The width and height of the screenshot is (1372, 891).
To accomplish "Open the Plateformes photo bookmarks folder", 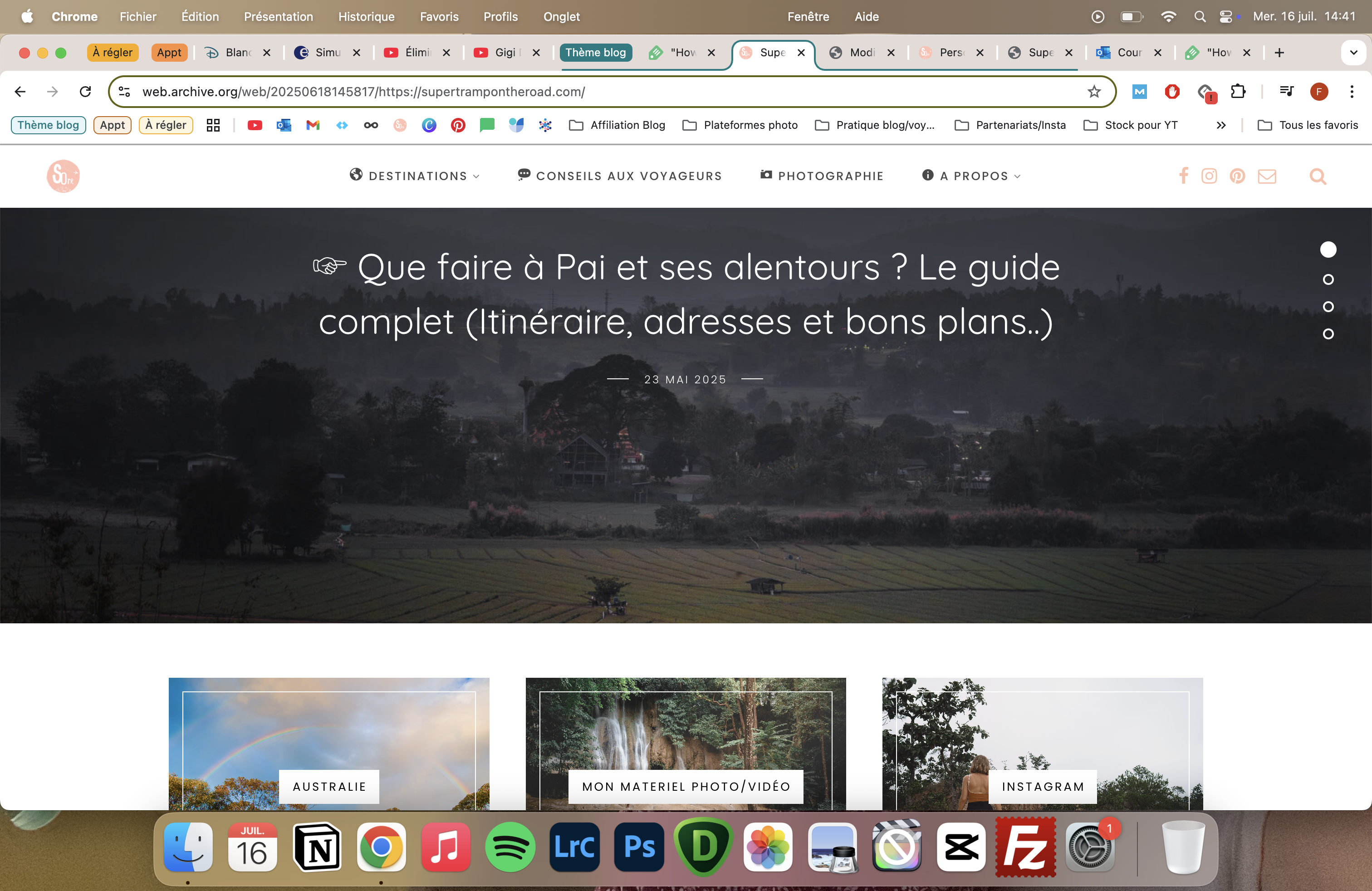I will click(x=740, y=125).
